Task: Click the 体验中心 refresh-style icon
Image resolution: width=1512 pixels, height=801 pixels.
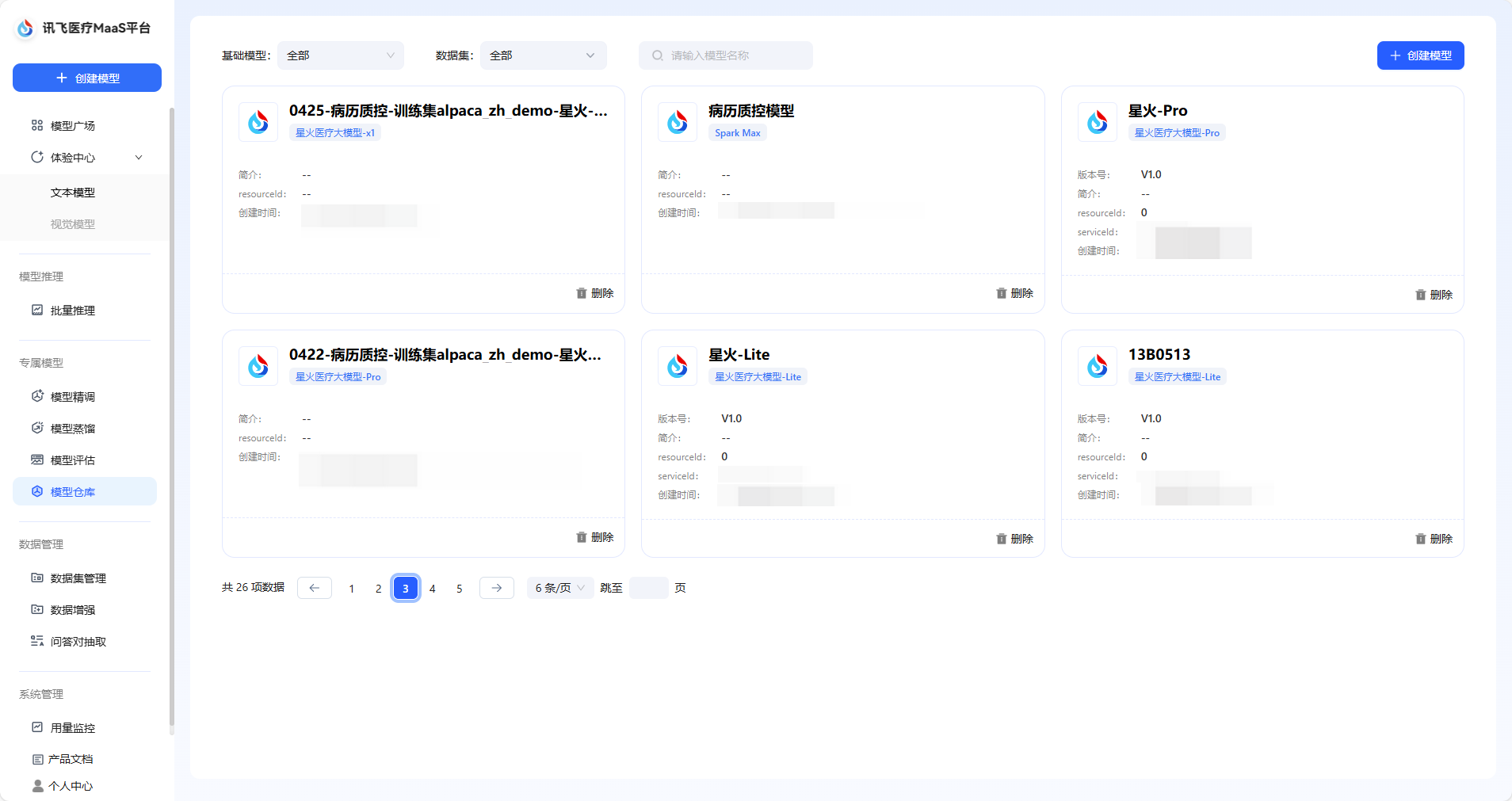Action: tap(37, 157)
